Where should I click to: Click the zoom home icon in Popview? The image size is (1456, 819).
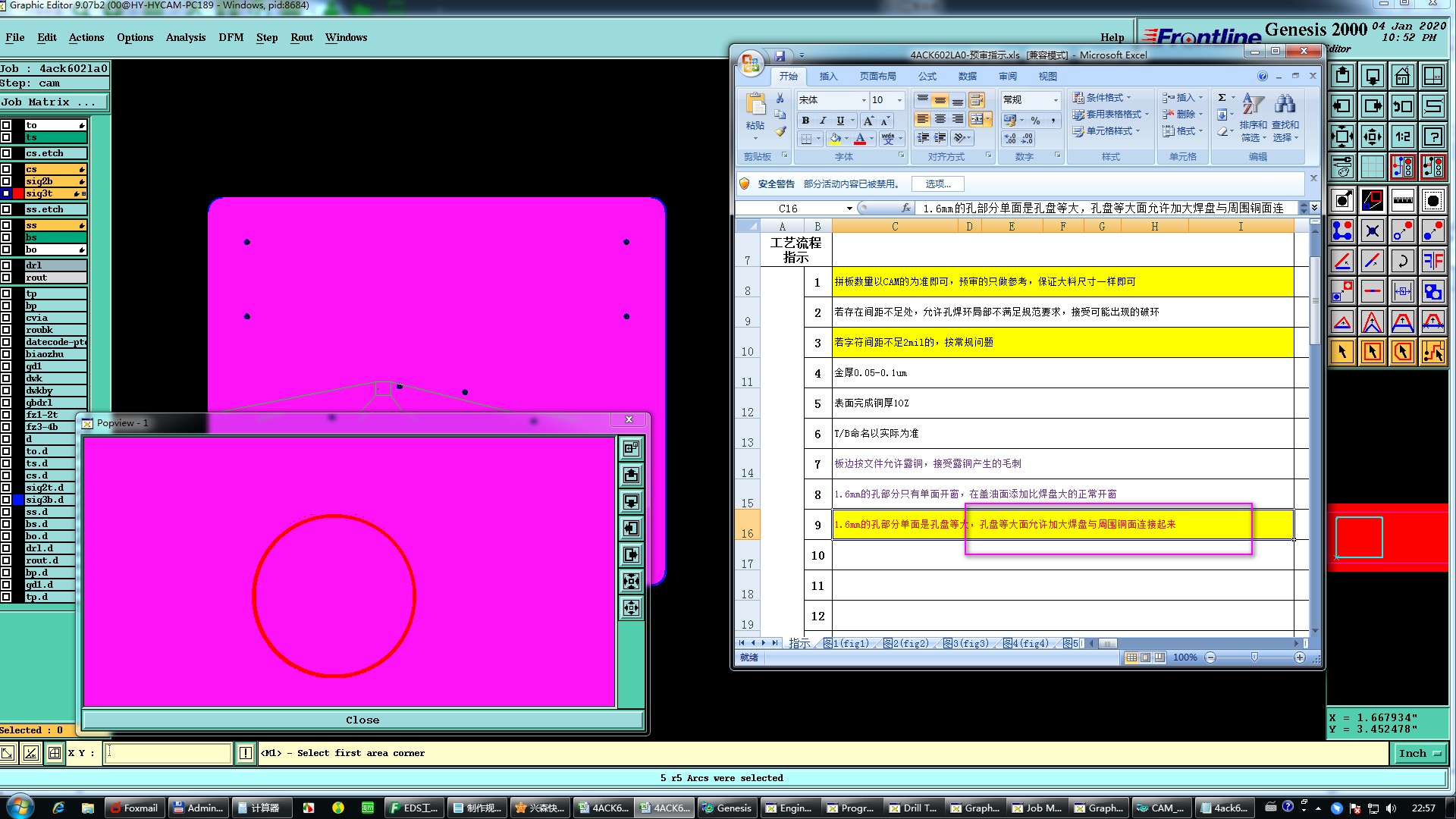pyautogui.click(x=631, y=449)
